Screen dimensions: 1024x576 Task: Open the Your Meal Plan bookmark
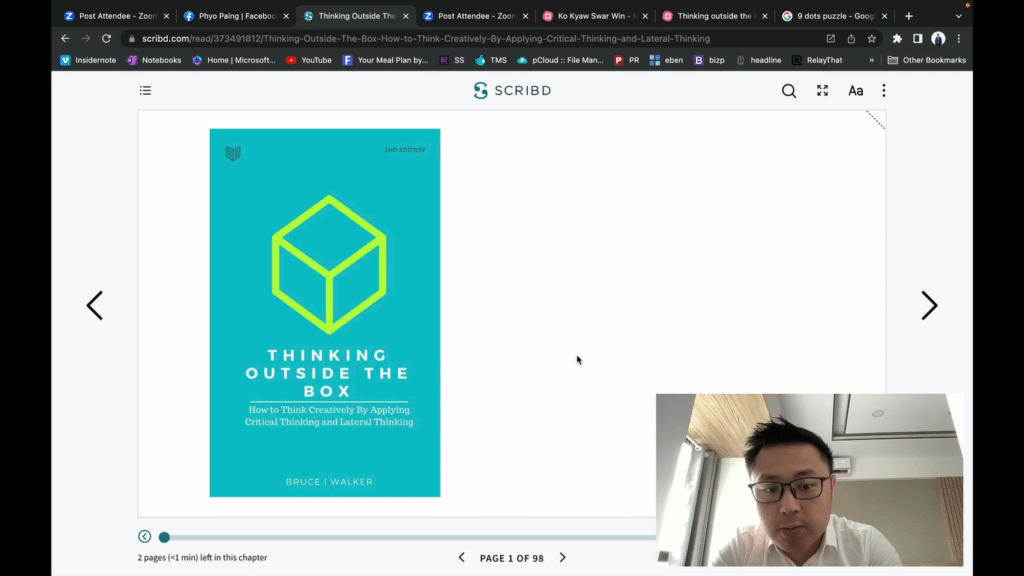(385, 60)
